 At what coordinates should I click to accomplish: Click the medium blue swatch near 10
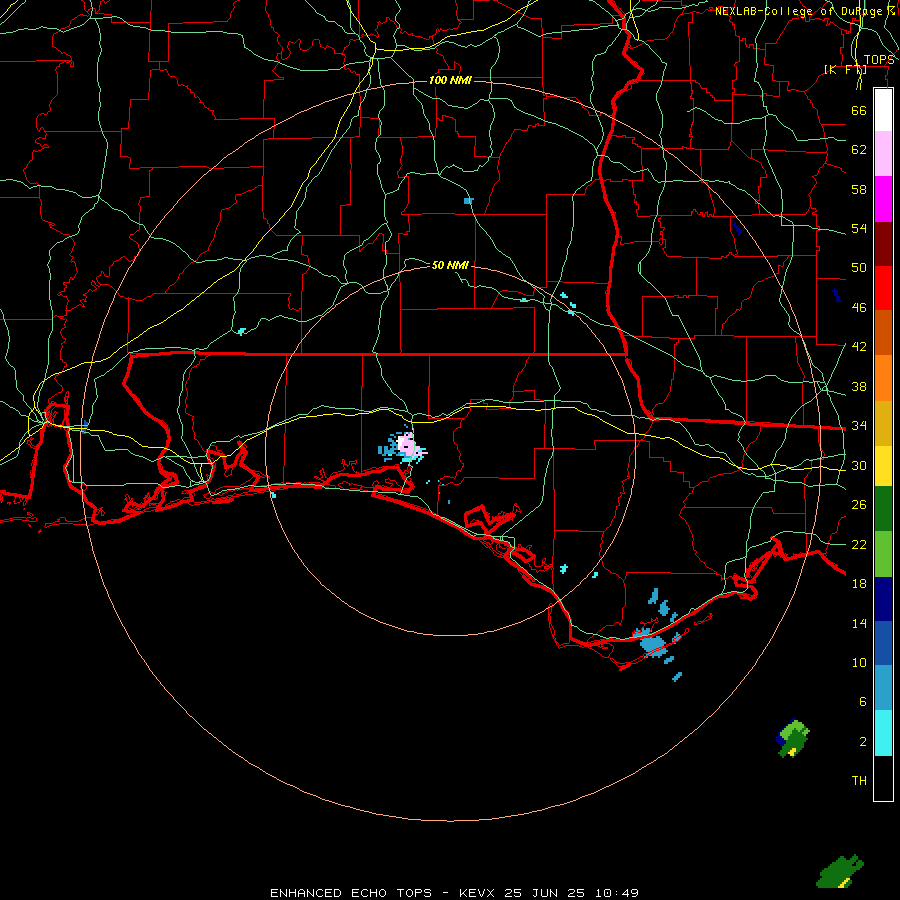click(x=883, y=643)
